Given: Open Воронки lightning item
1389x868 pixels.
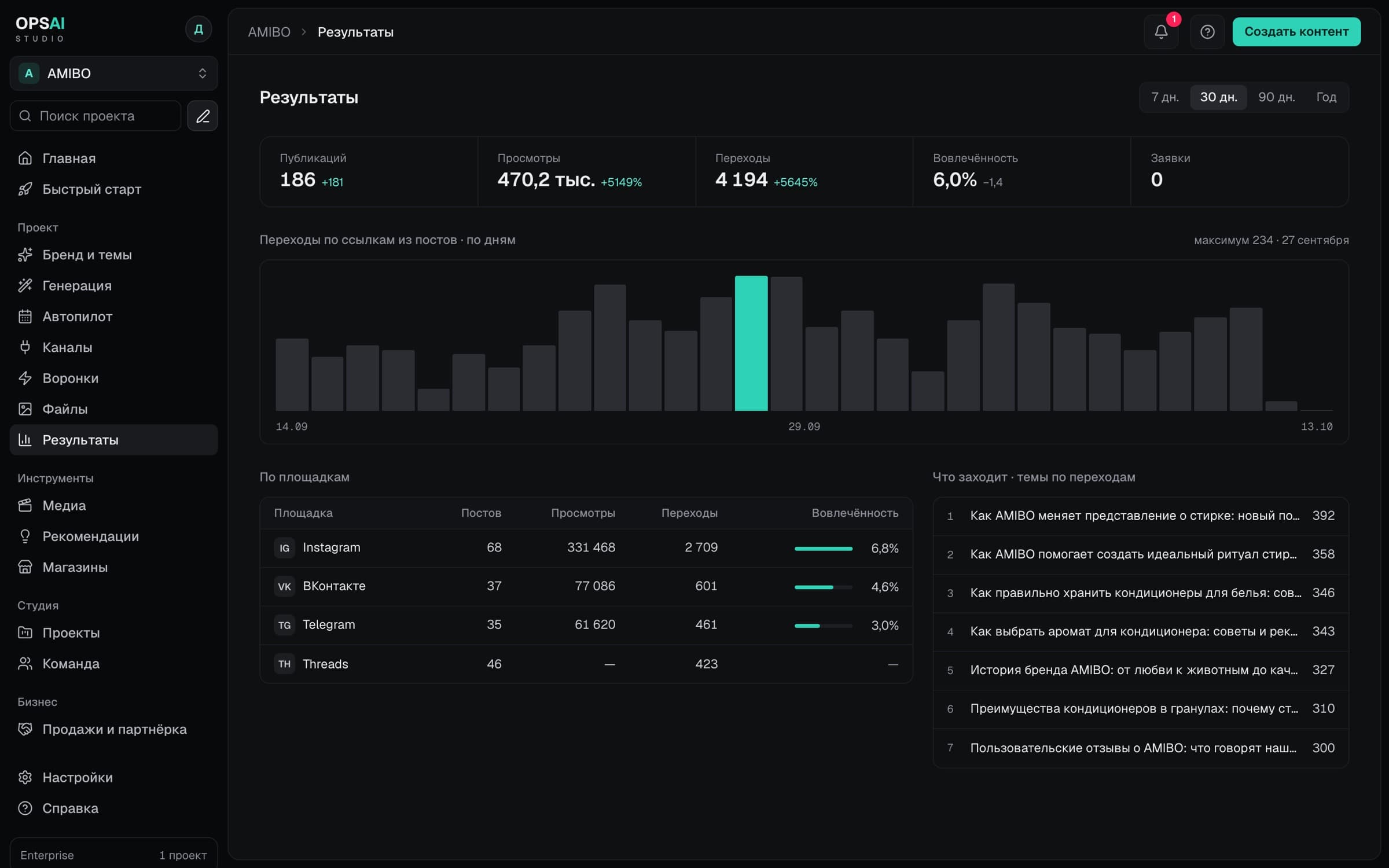Looking at the screenshot, I should (114, 378).
